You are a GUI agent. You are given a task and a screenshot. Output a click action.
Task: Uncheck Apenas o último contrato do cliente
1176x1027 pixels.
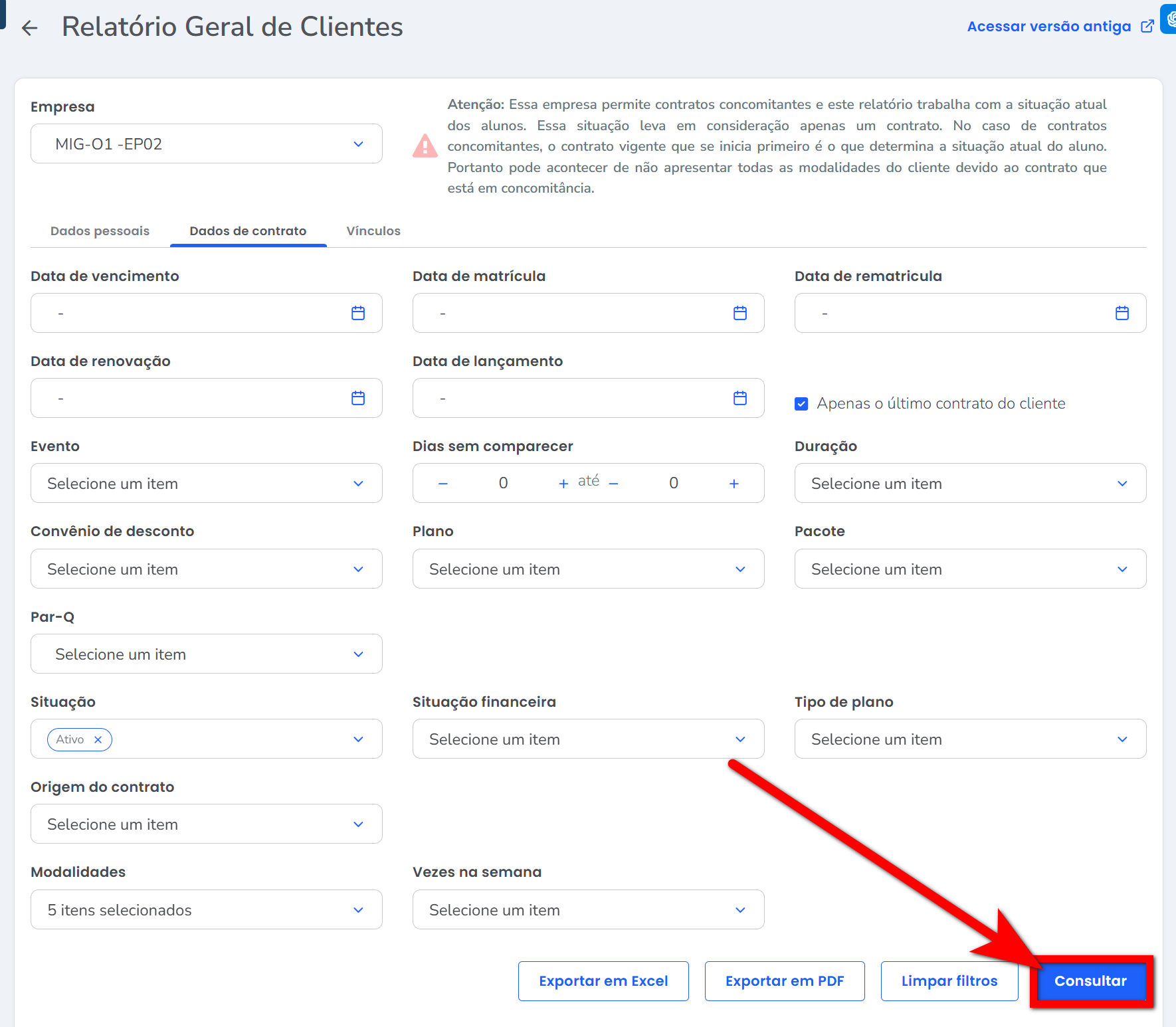[x=801, y=404]
